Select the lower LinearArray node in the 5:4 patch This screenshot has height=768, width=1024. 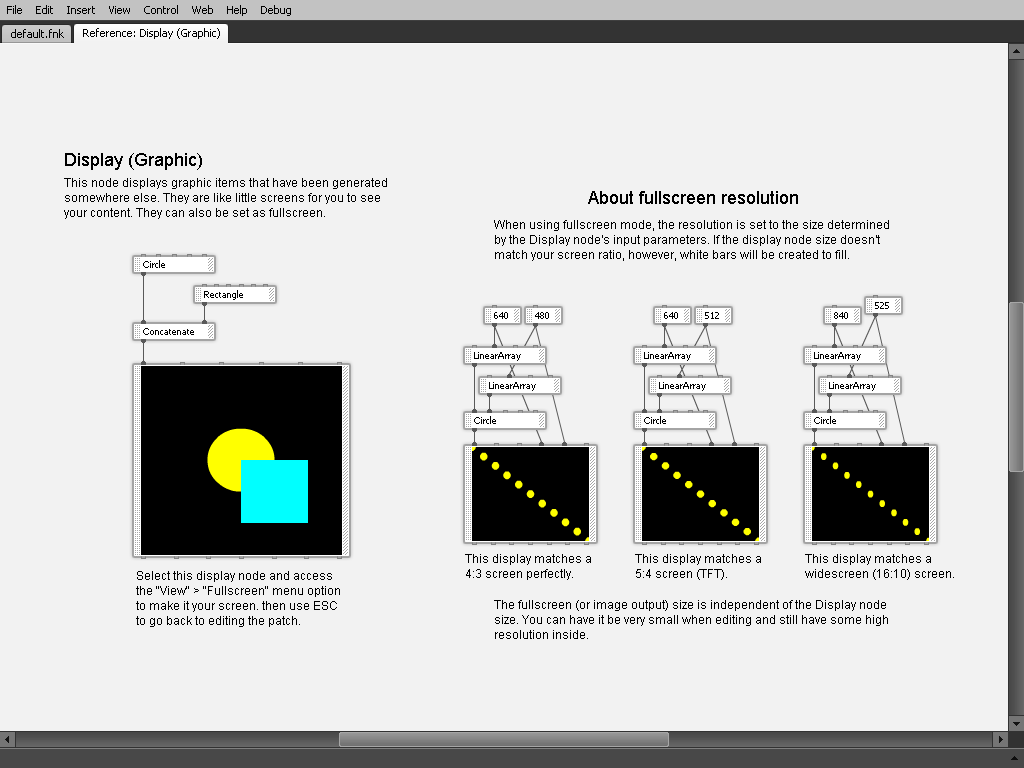pos(690,386)
